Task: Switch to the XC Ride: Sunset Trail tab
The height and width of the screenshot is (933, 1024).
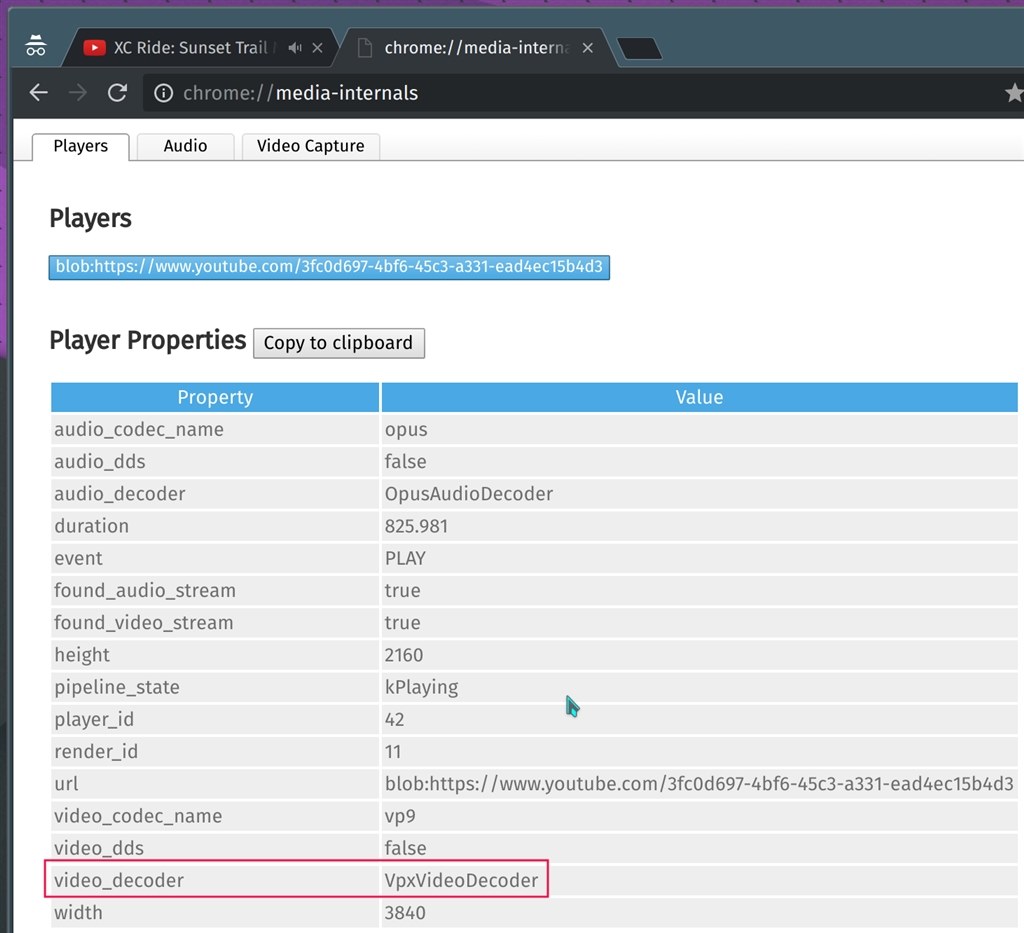Action: tap(190, 48)
